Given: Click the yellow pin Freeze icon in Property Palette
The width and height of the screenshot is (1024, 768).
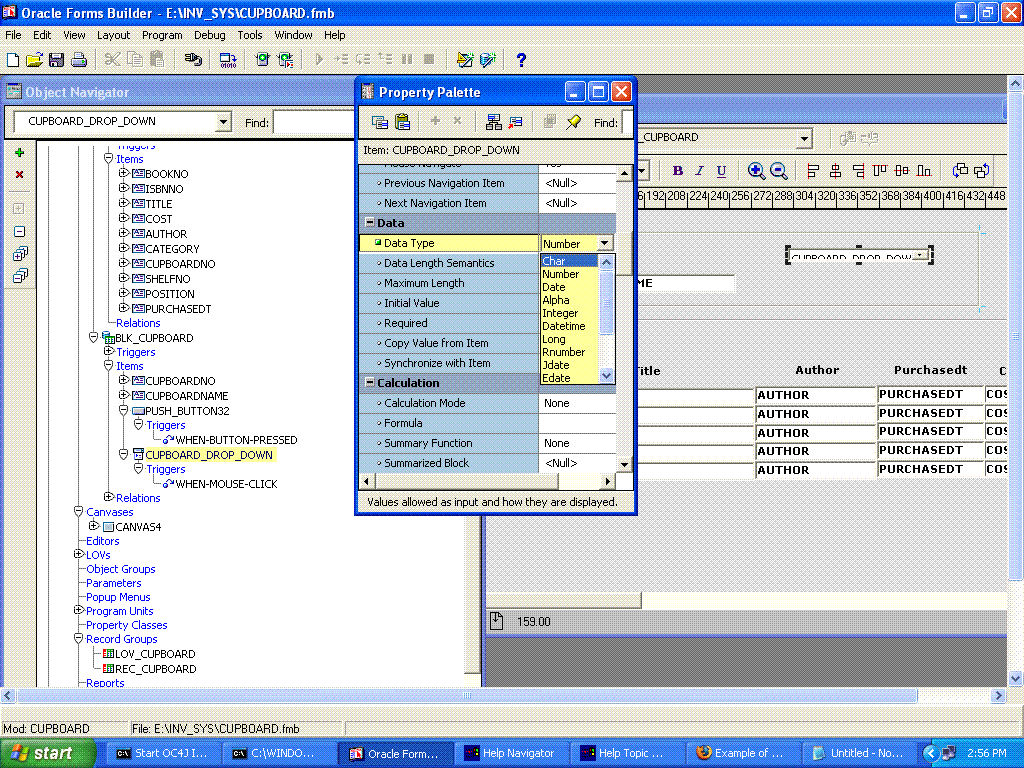Looking at the screenshot, I should [x=573, y=121].
